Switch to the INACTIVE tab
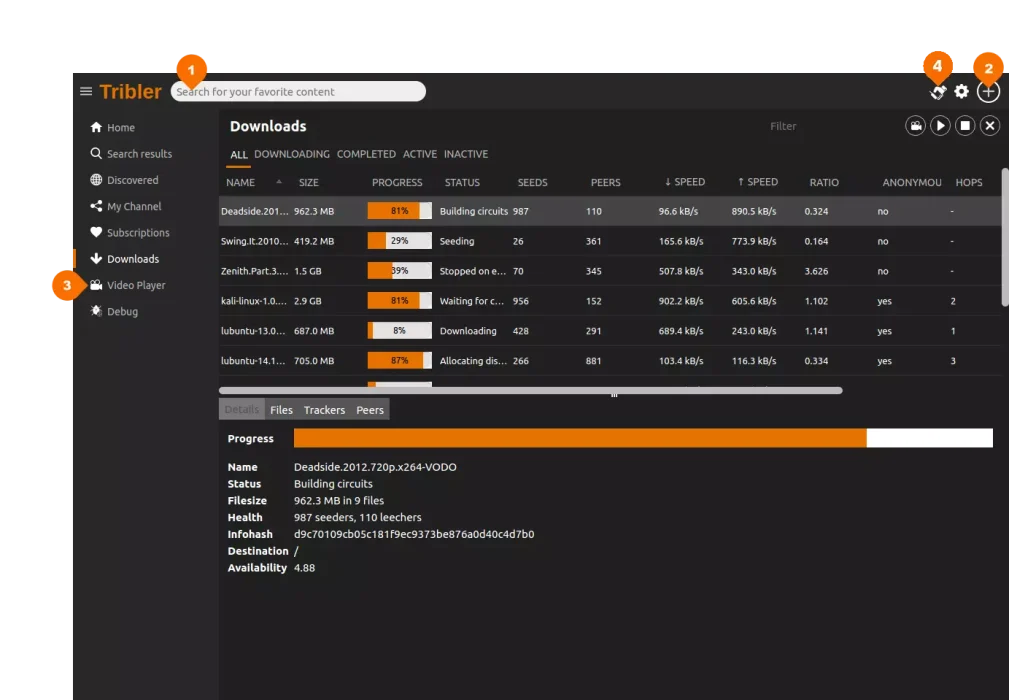This screenshot has width=1009, height=700. (x=466, y=154)
